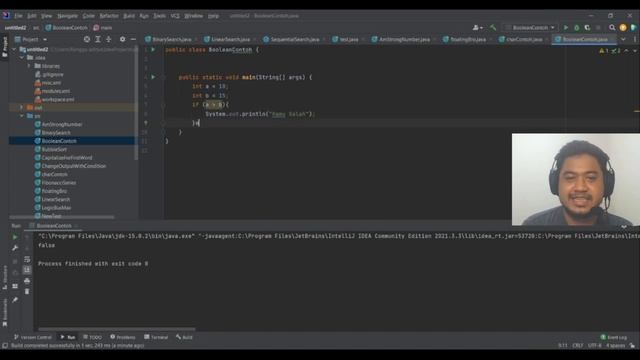Open BooleanContoh run configuration dropdown

click(x=530, y=28)
